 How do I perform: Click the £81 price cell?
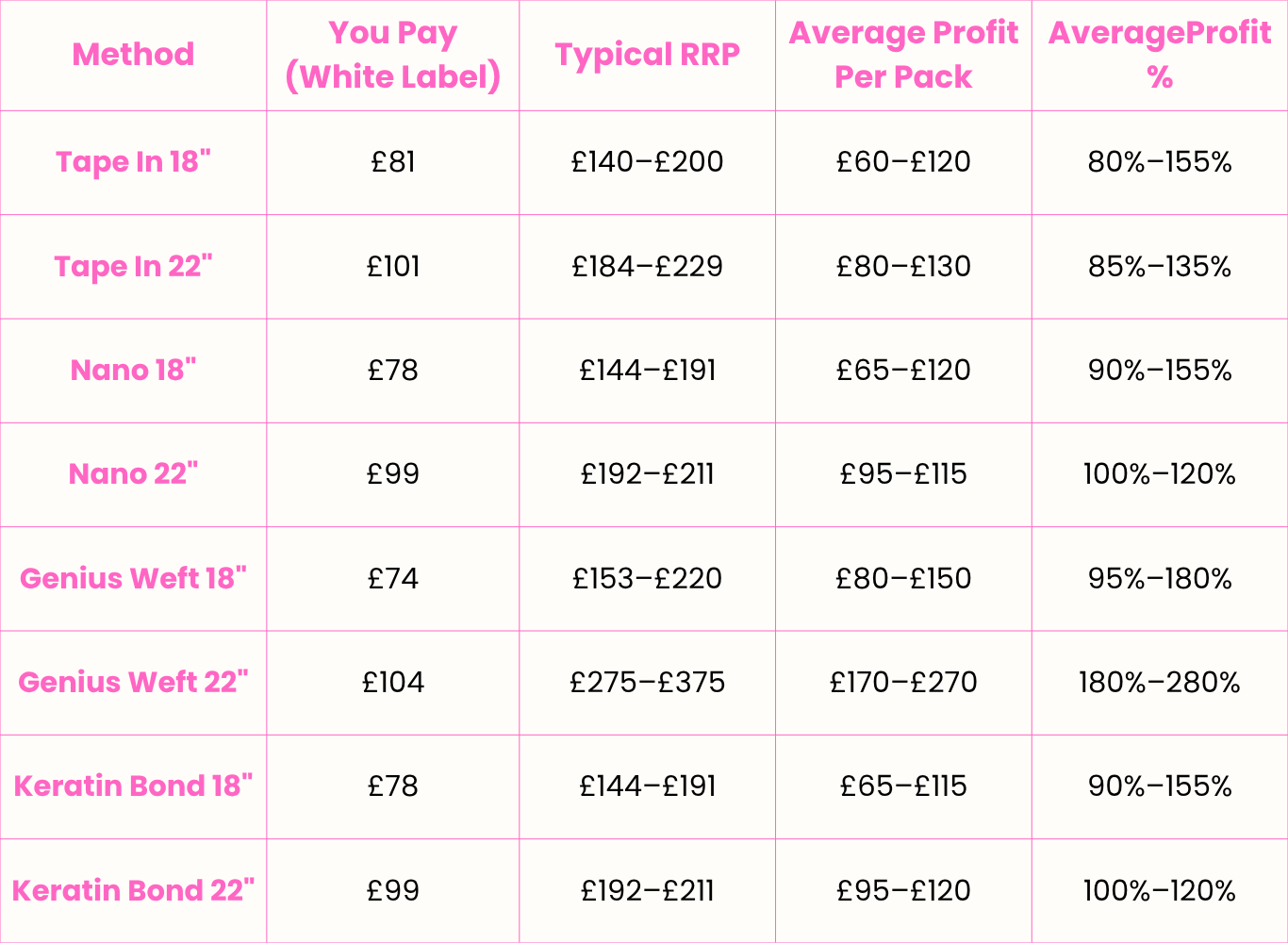click(393, 162)
